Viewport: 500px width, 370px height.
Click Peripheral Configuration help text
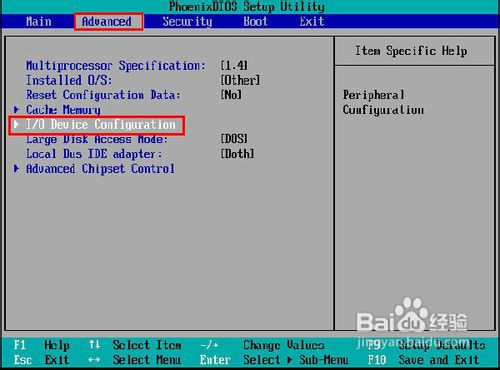tap(383, 102)
